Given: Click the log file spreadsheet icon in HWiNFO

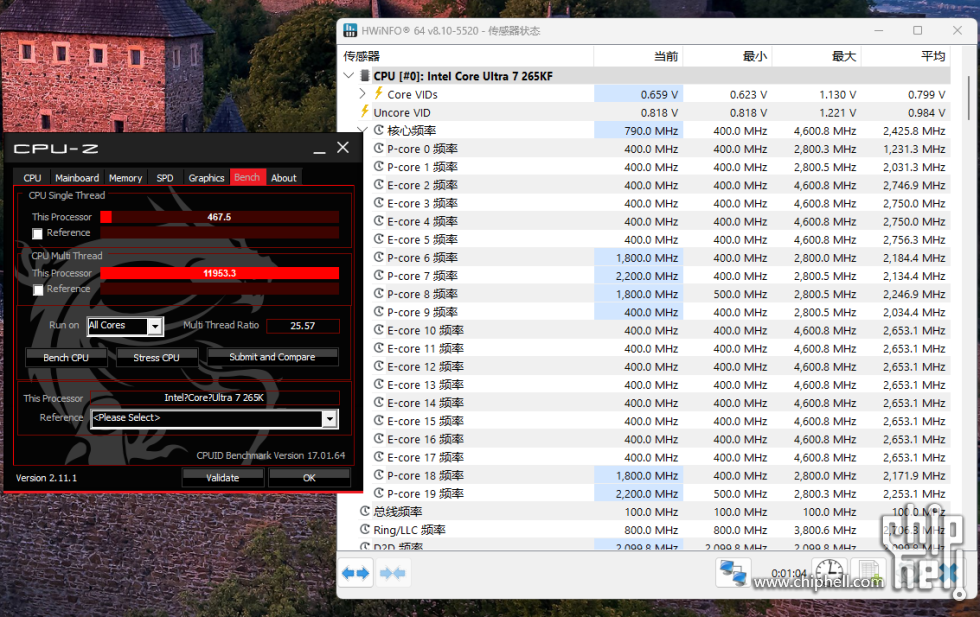Looking at the screenshot, I should point(869,573).
